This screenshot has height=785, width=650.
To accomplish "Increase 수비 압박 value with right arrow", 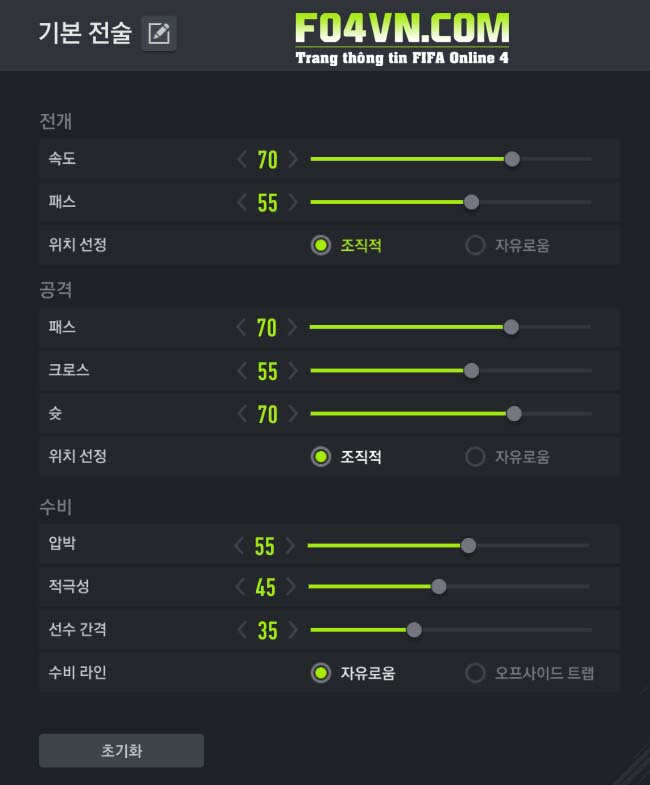I will [290, 545].
